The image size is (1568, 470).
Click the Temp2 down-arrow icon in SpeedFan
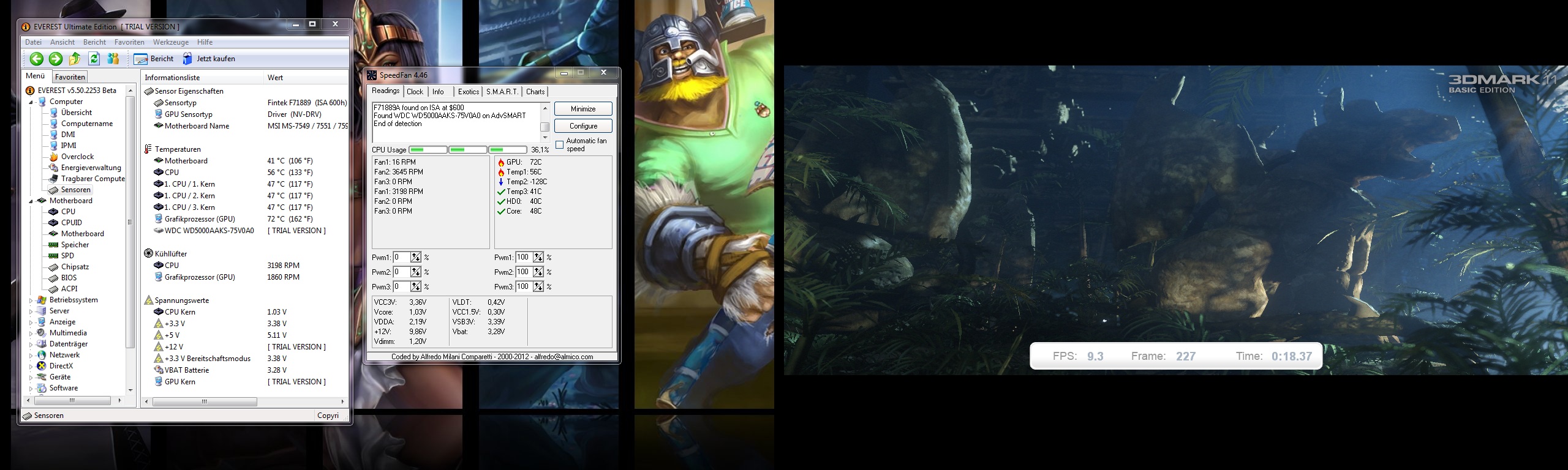click(x=501, y=182)
